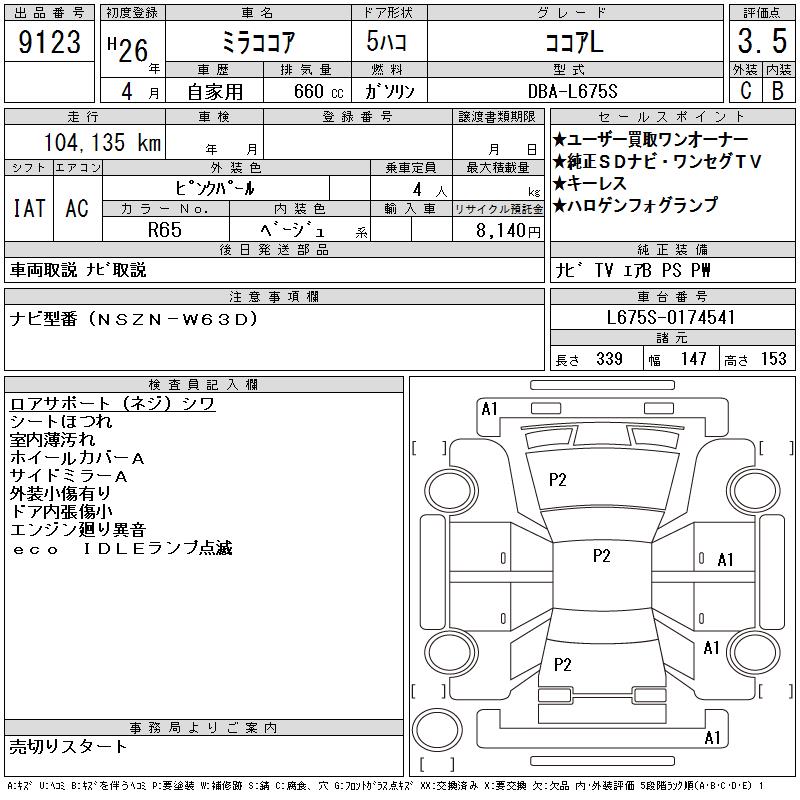Screen dimensions: 800x800
Task: Click inspector note サイドミラーA
Action: tap(68, 476)
